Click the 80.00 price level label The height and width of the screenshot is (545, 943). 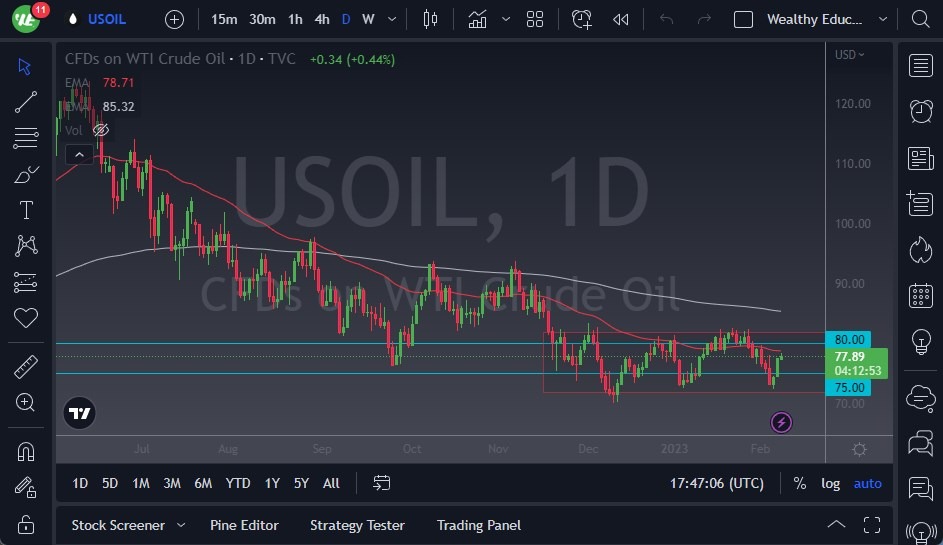click(848, 339)
